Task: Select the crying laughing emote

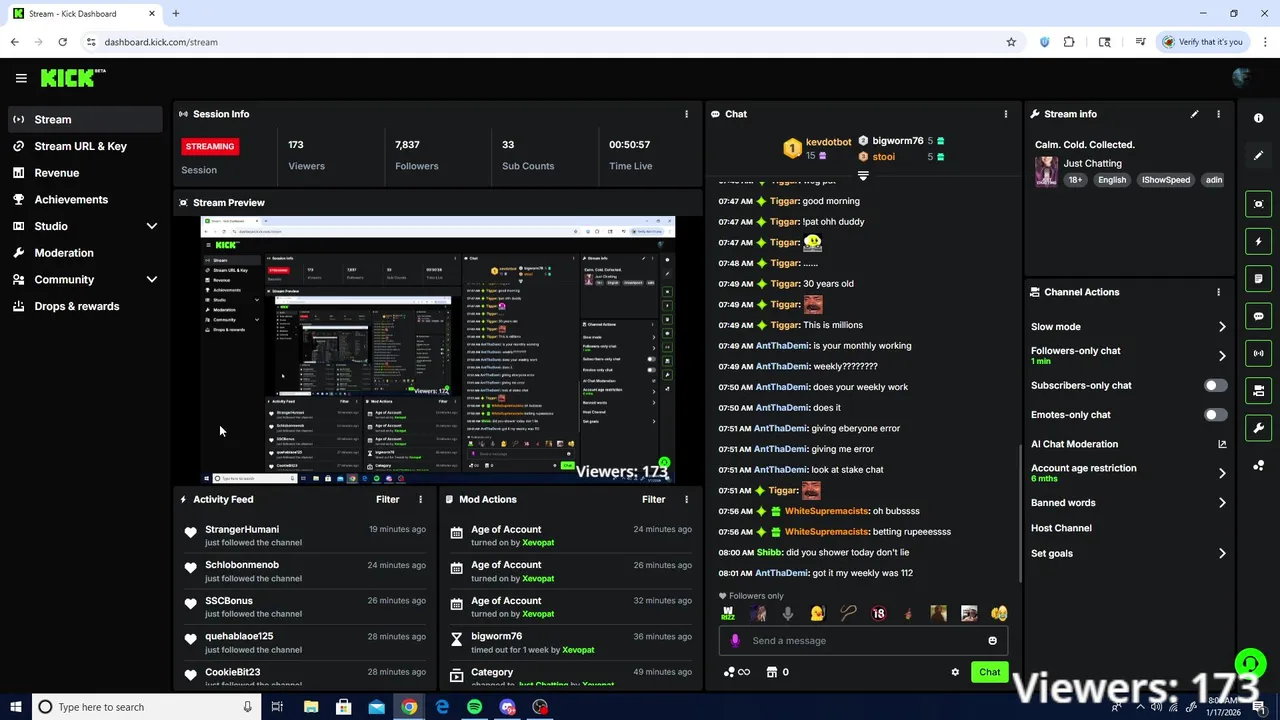Action: pyautogui.click(x=998, y=614)
